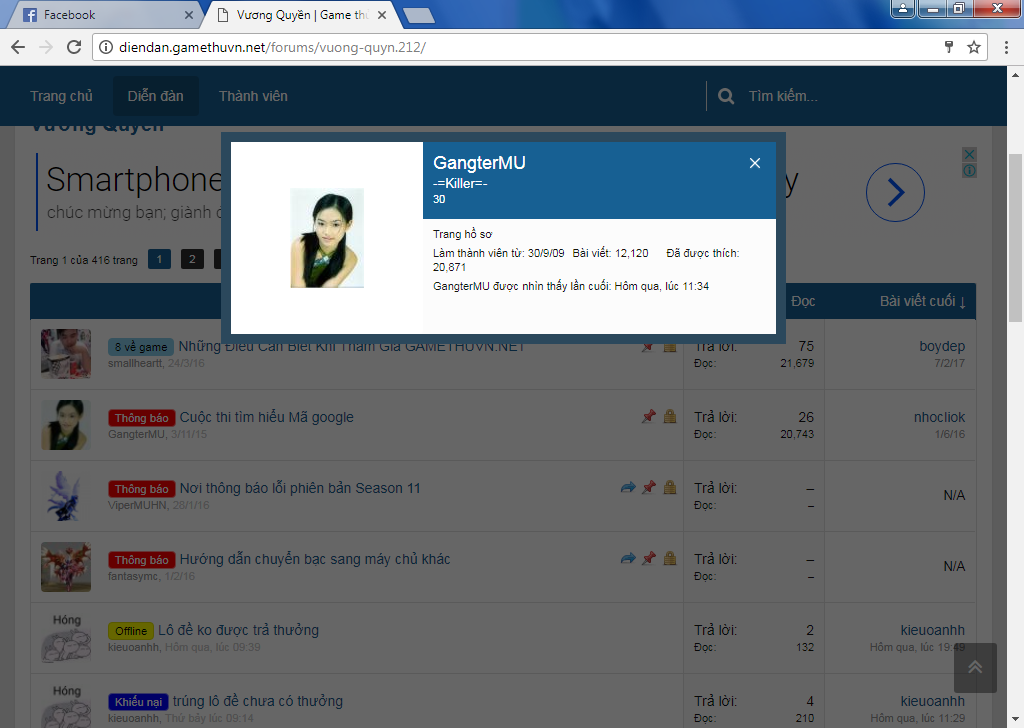Screen dimensions: 1024x728
Task: Sort by Bài viết cuối column
Action: pos(923,301)
